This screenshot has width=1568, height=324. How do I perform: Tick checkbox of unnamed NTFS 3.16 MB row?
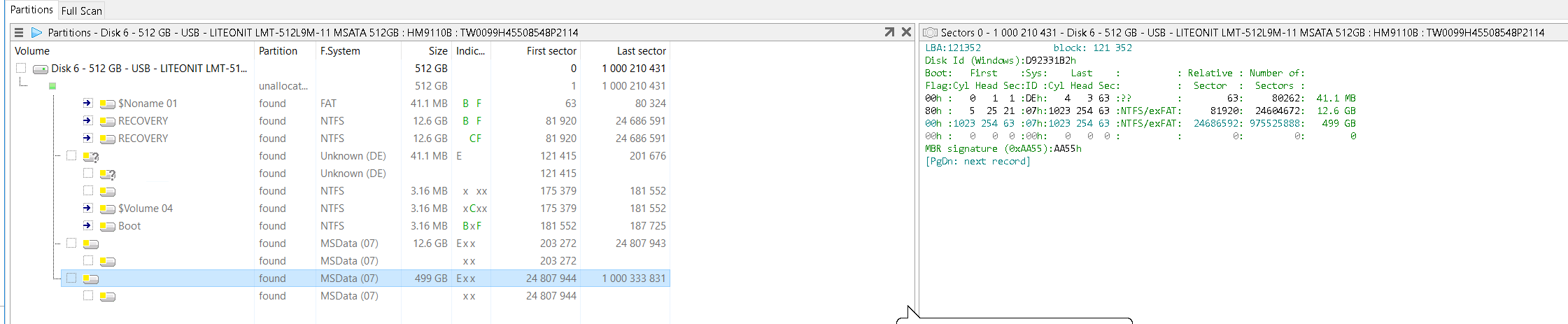[88, 190]
